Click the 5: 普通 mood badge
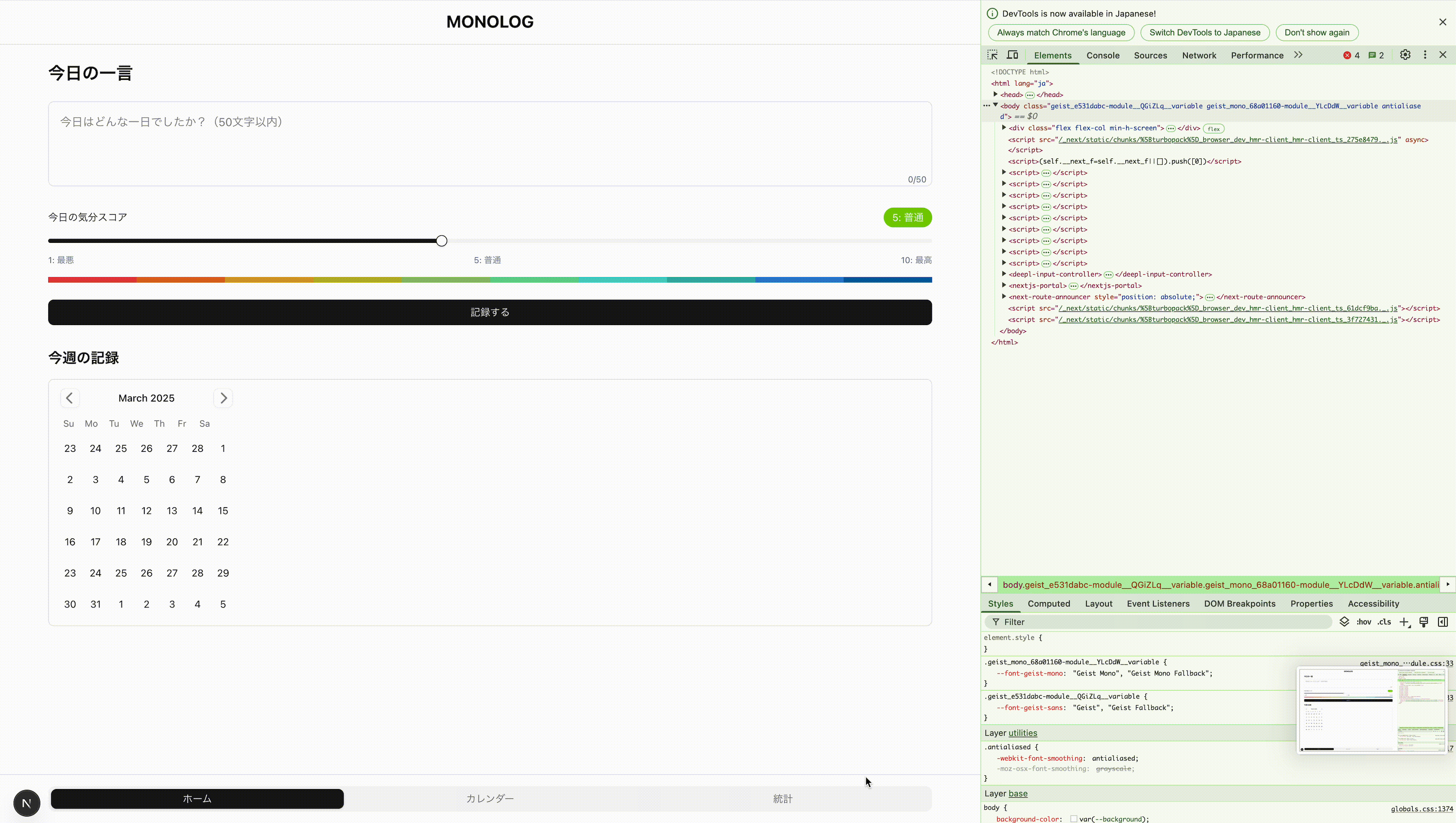The image size is (1456, 823). pos(908,218)
